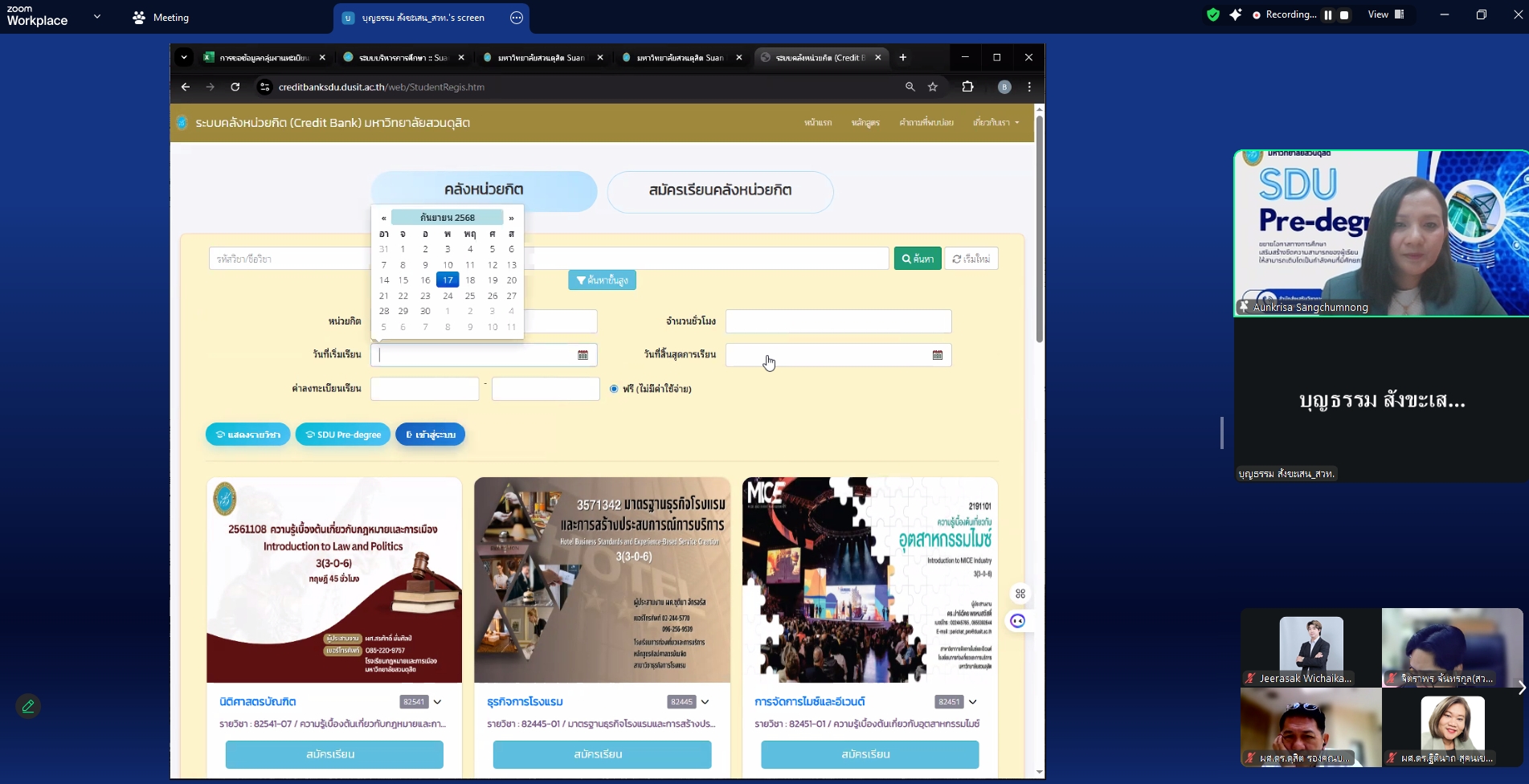Screen dimensions: 1529x784
Task: Switch to สมัครเรียนคลังหน่วยกิต tab
Action: 720,191
